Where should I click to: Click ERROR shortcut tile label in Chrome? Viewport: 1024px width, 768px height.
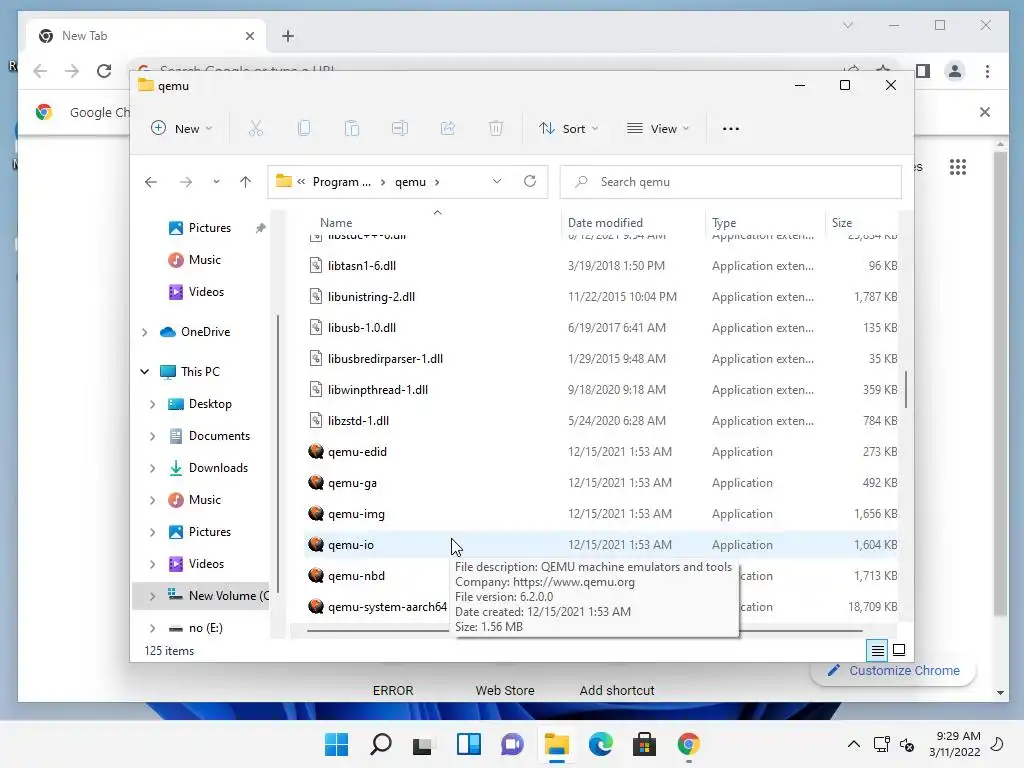393,690
